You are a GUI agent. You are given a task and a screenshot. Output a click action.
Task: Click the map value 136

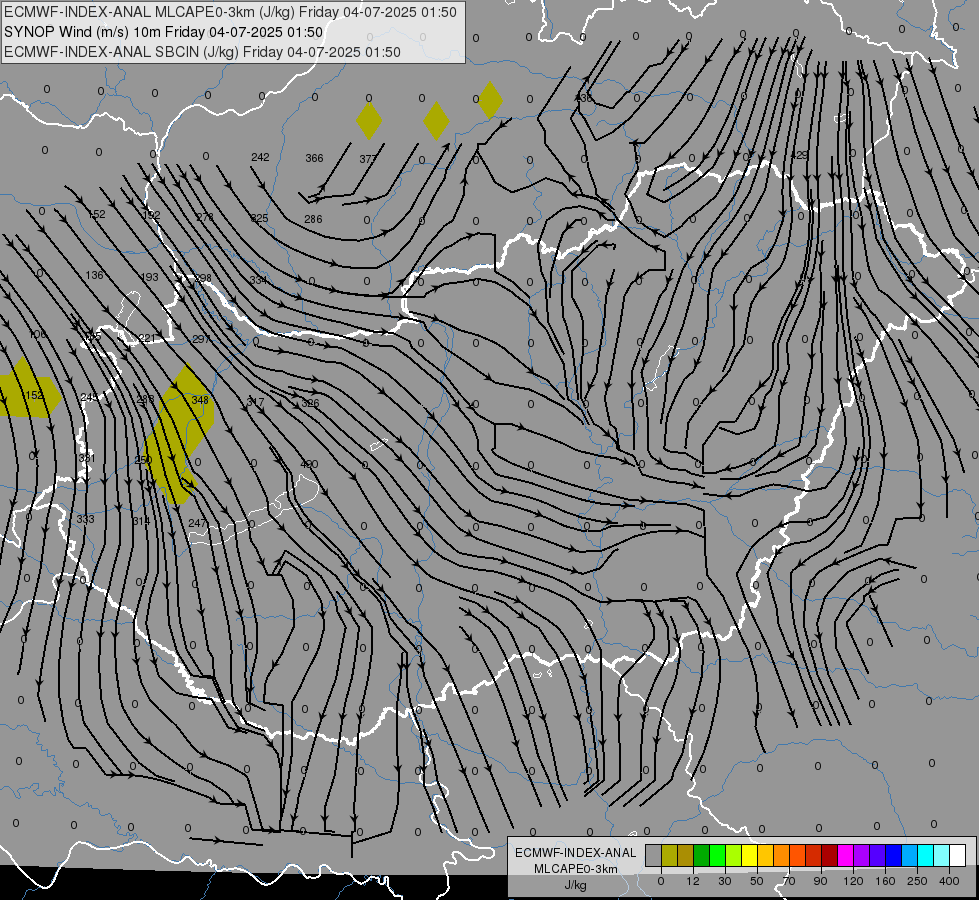(x=94, y=275)
